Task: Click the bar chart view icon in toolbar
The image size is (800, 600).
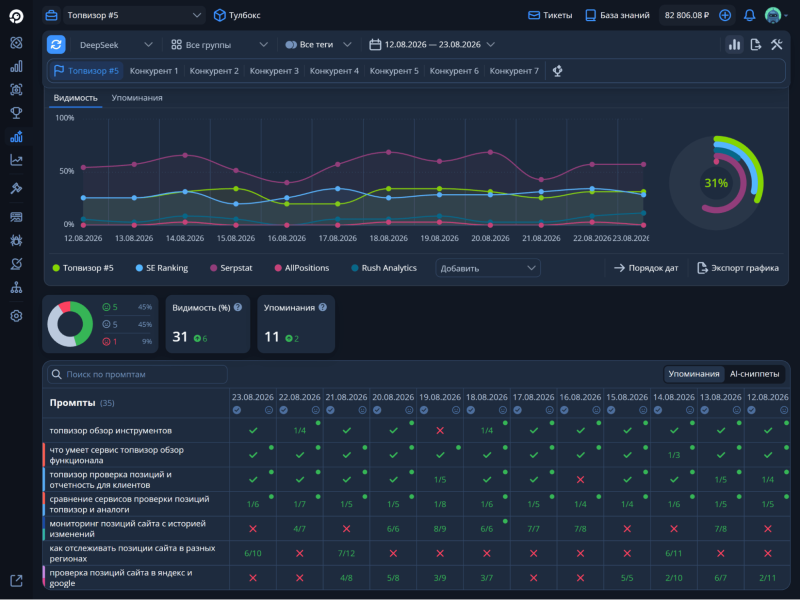Action: [x=734, y=44]
